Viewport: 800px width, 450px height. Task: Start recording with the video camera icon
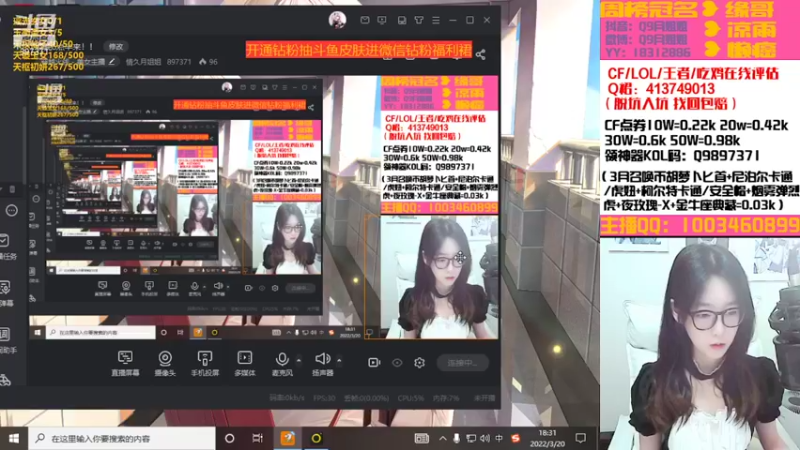[x=374, y=362]
